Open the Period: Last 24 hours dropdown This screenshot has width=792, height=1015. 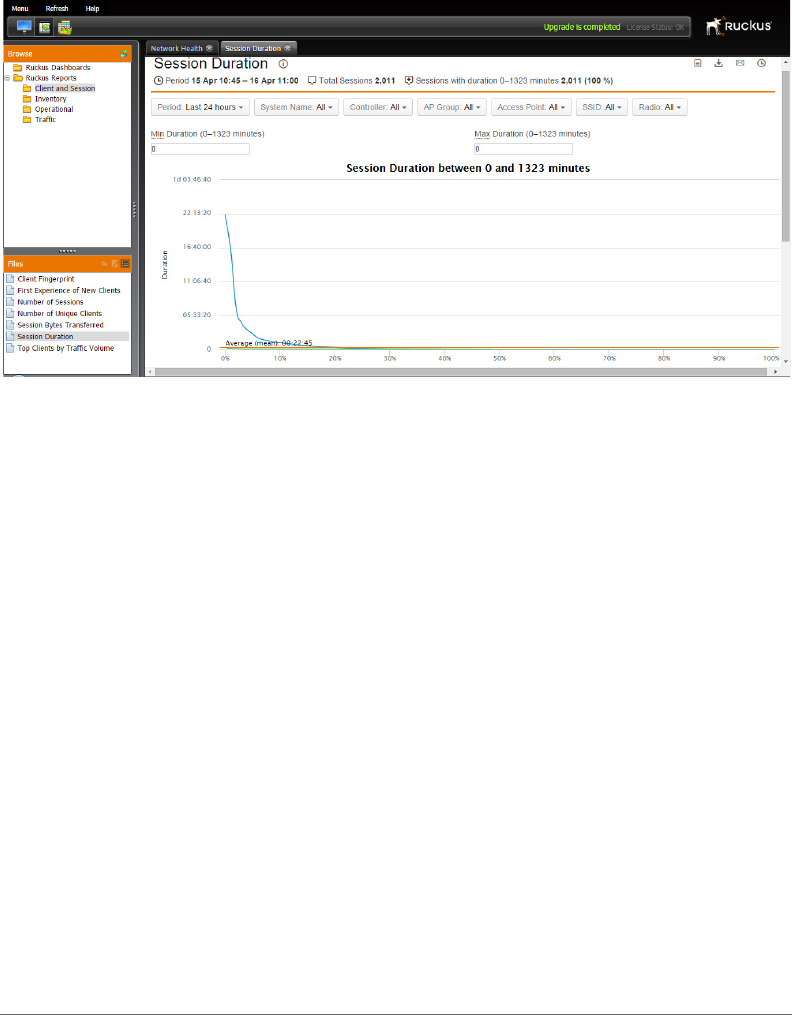[x=200, y=107]
